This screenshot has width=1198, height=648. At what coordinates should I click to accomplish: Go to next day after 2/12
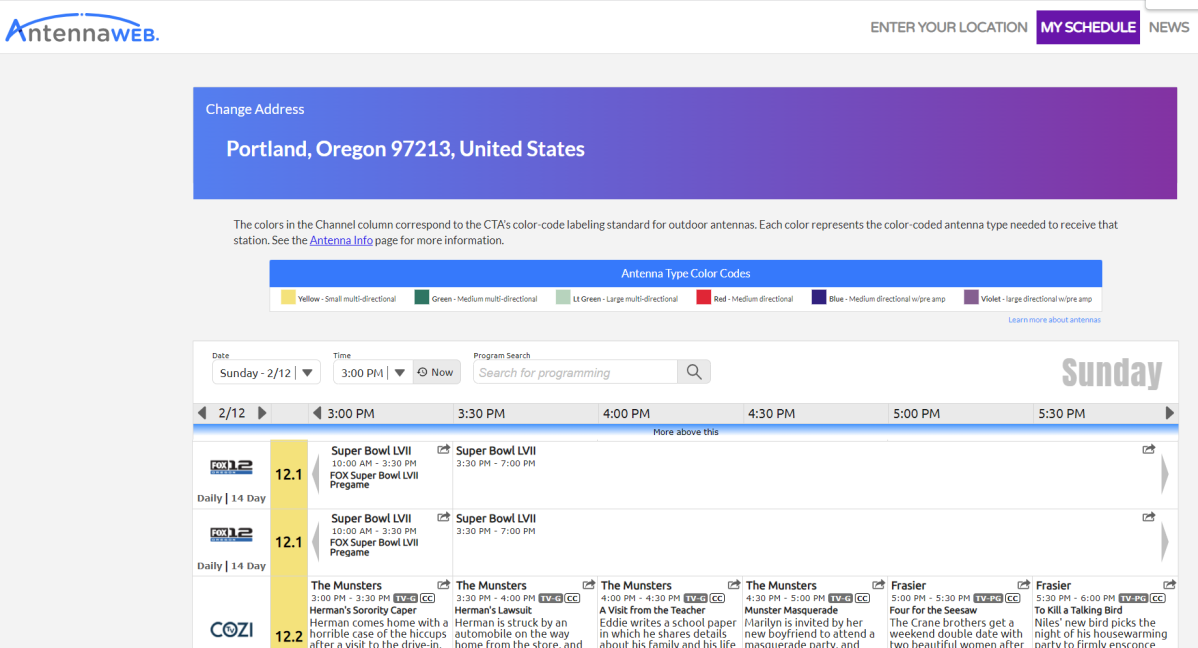pos(262,413)
